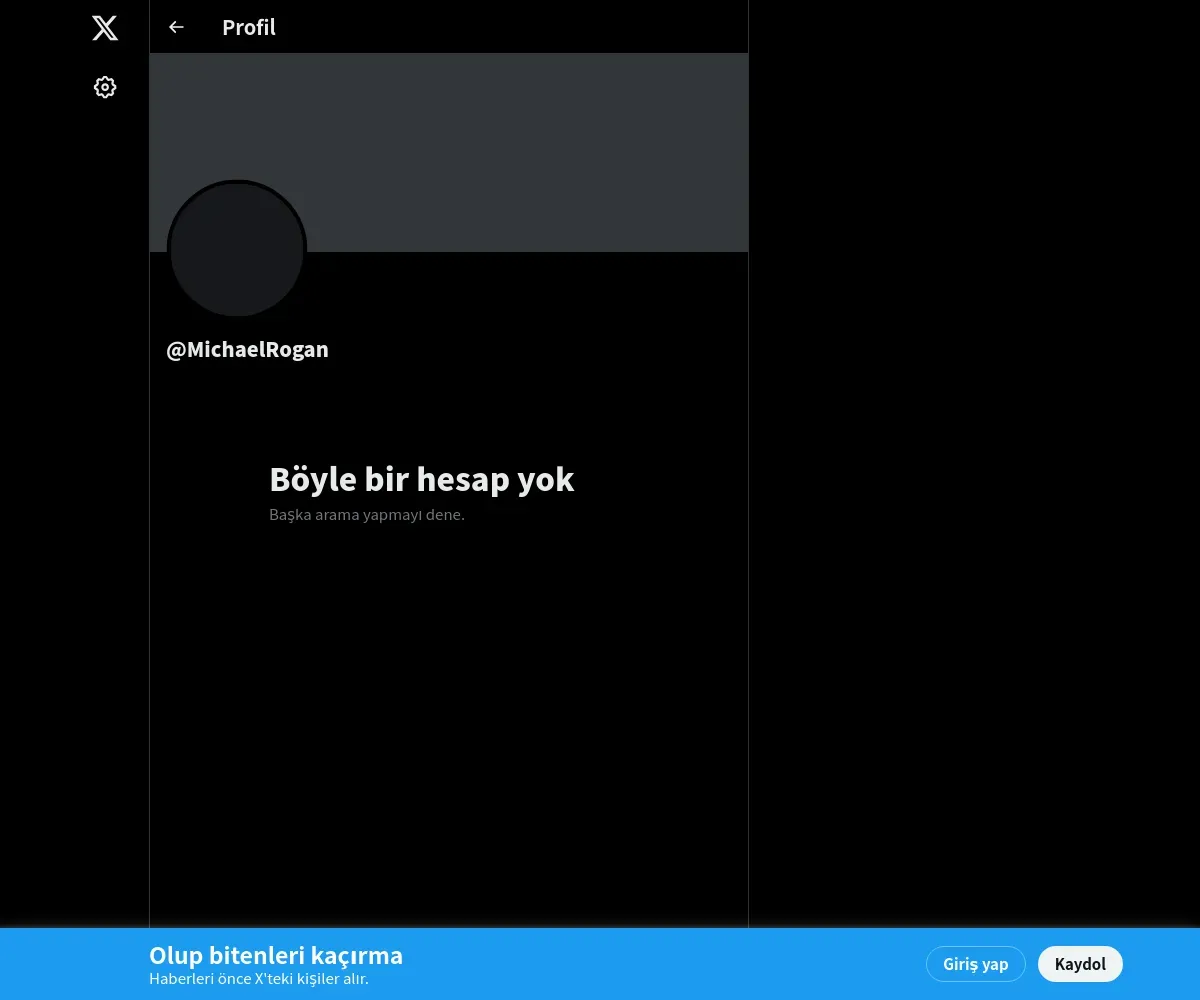
Task: Click the 'Olup bitenleri kaçırma' banner heading
Action: pos(276,955)
